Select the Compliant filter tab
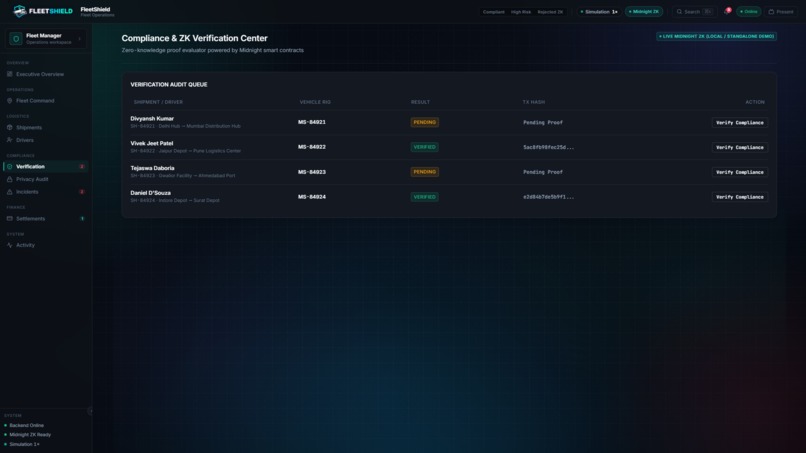 point(493,11)
